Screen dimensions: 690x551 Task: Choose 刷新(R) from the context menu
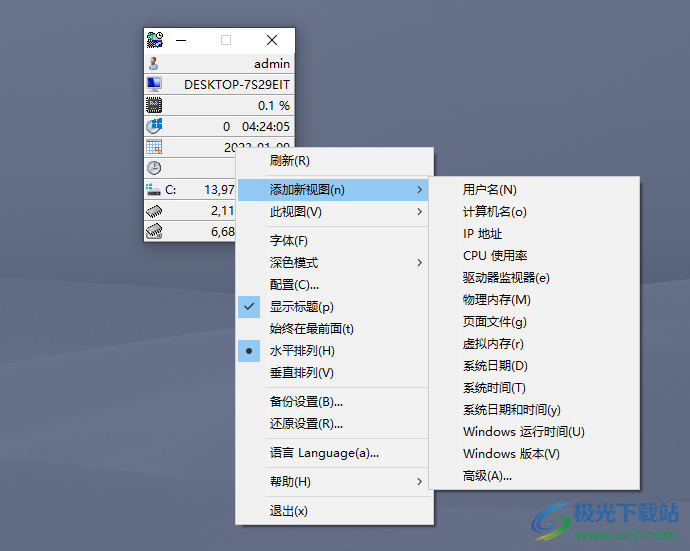pos(334,161)
